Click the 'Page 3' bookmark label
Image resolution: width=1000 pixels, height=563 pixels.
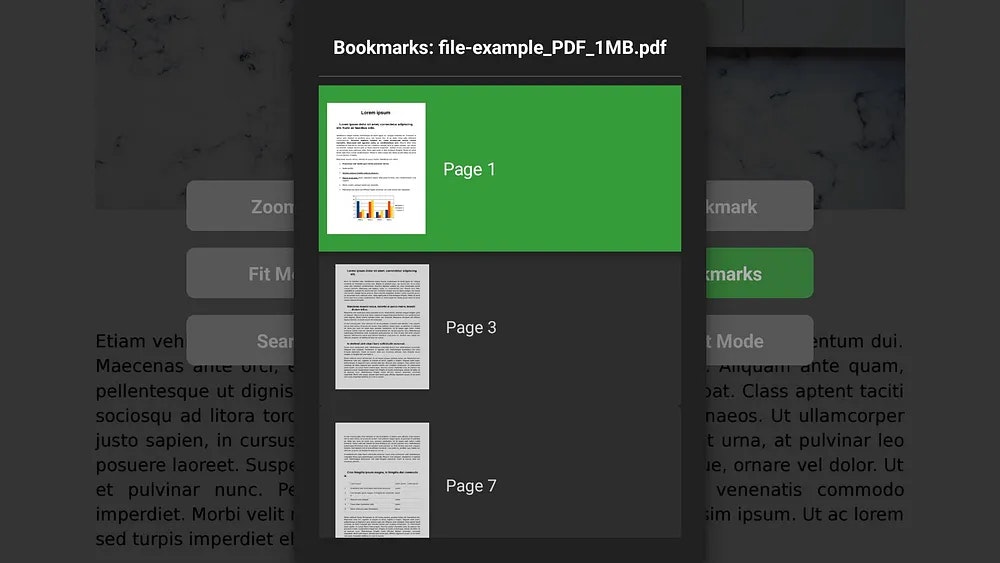pos(471,327)
